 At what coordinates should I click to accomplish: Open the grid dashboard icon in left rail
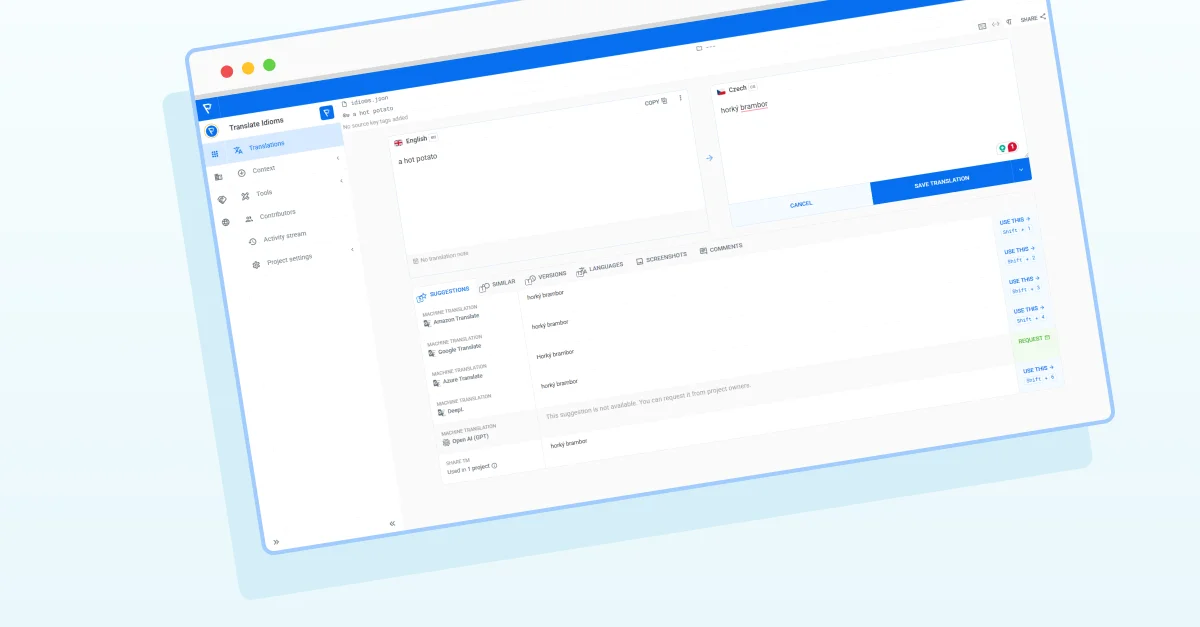coord(214,154)
